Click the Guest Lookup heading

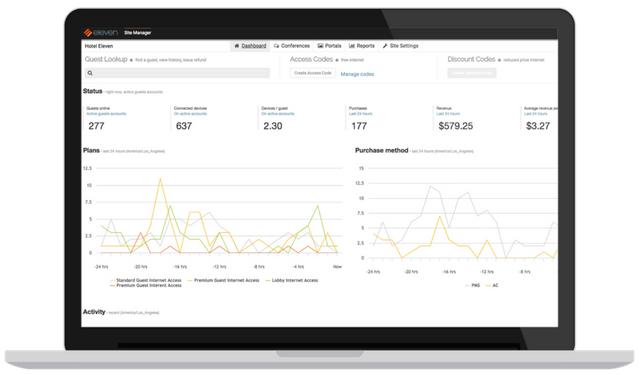pyautogui.click(x=106, y=60)
